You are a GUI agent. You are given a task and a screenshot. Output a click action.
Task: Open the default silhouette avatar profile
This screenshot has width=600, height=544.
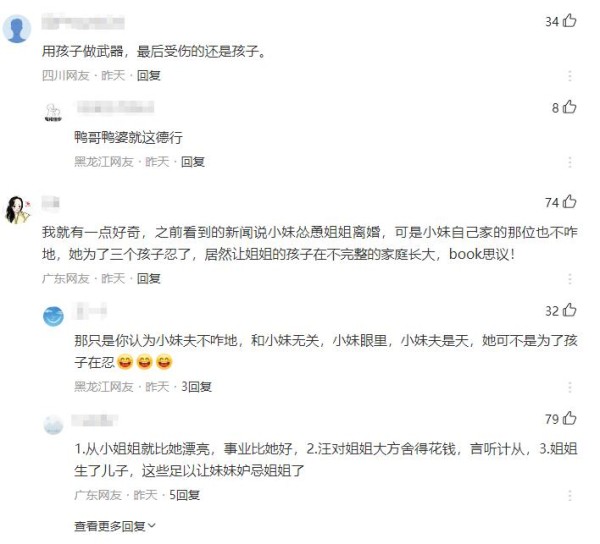[x=17, y=29]
